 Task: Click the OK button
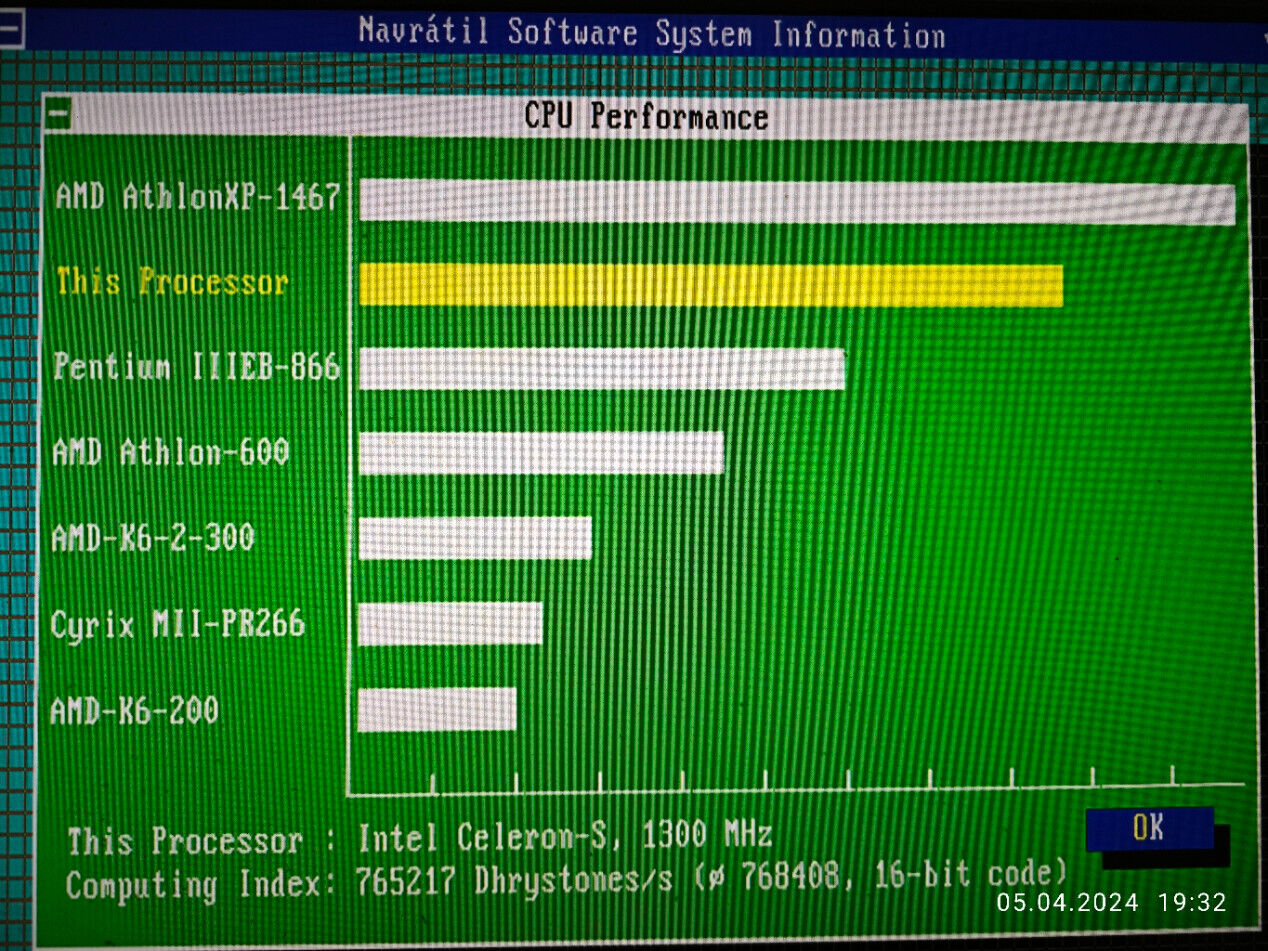click(x=1149, y=828)
